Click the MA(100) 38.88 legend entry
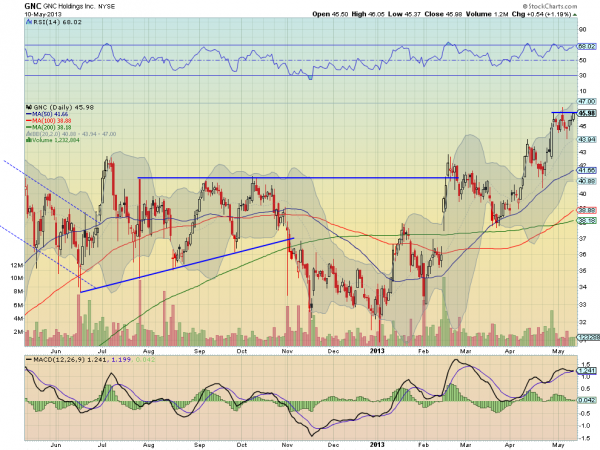The width and height of the screenshot is (600, 450). click(48, 121)
